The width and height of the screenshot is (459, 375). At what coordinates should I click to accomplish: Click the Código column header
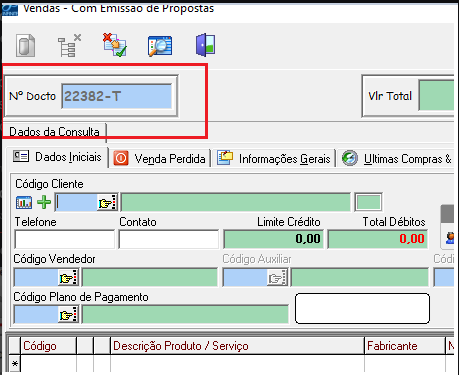pos(49,346)
